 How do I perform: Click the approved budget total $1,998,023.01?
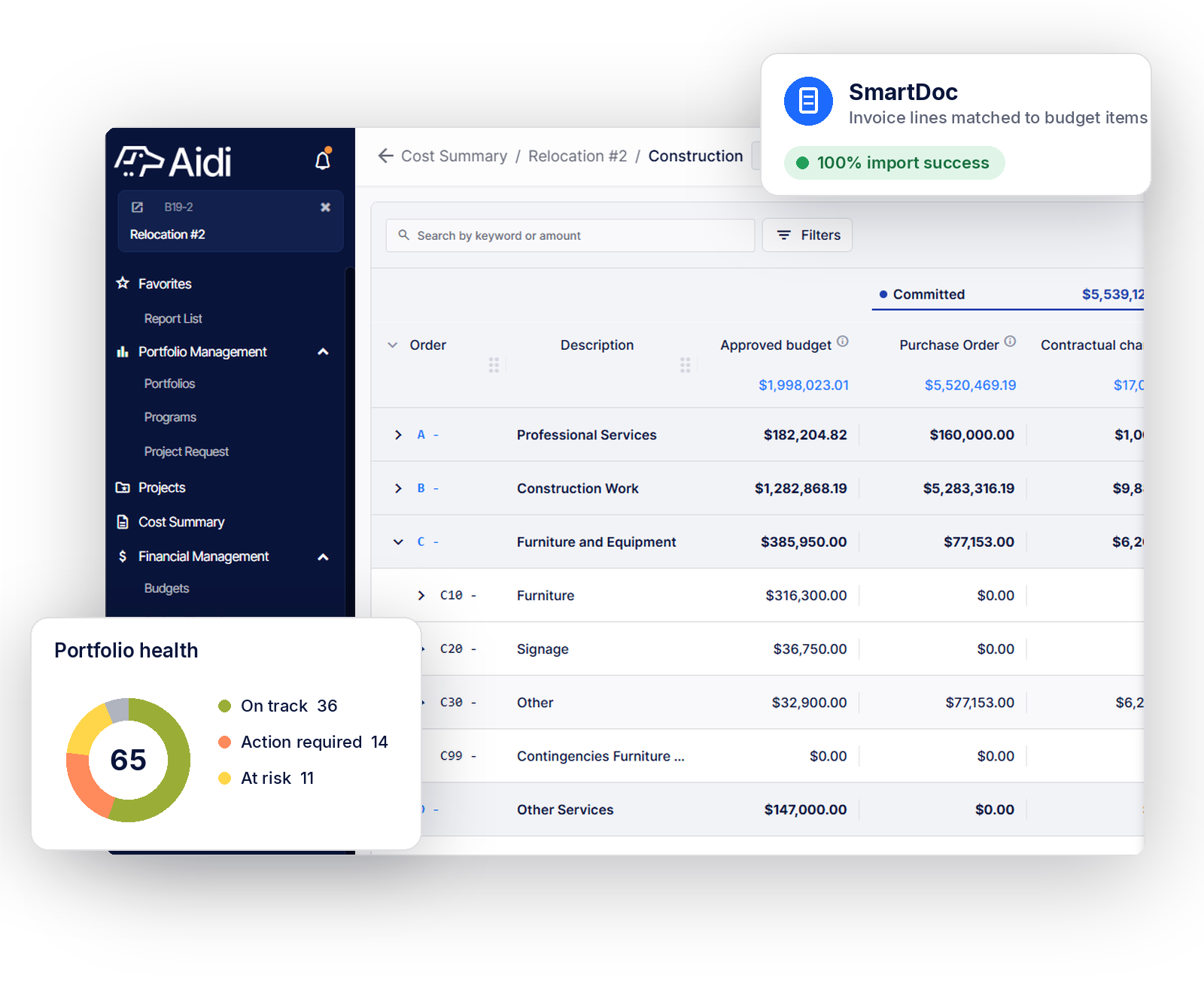(803, 385)
